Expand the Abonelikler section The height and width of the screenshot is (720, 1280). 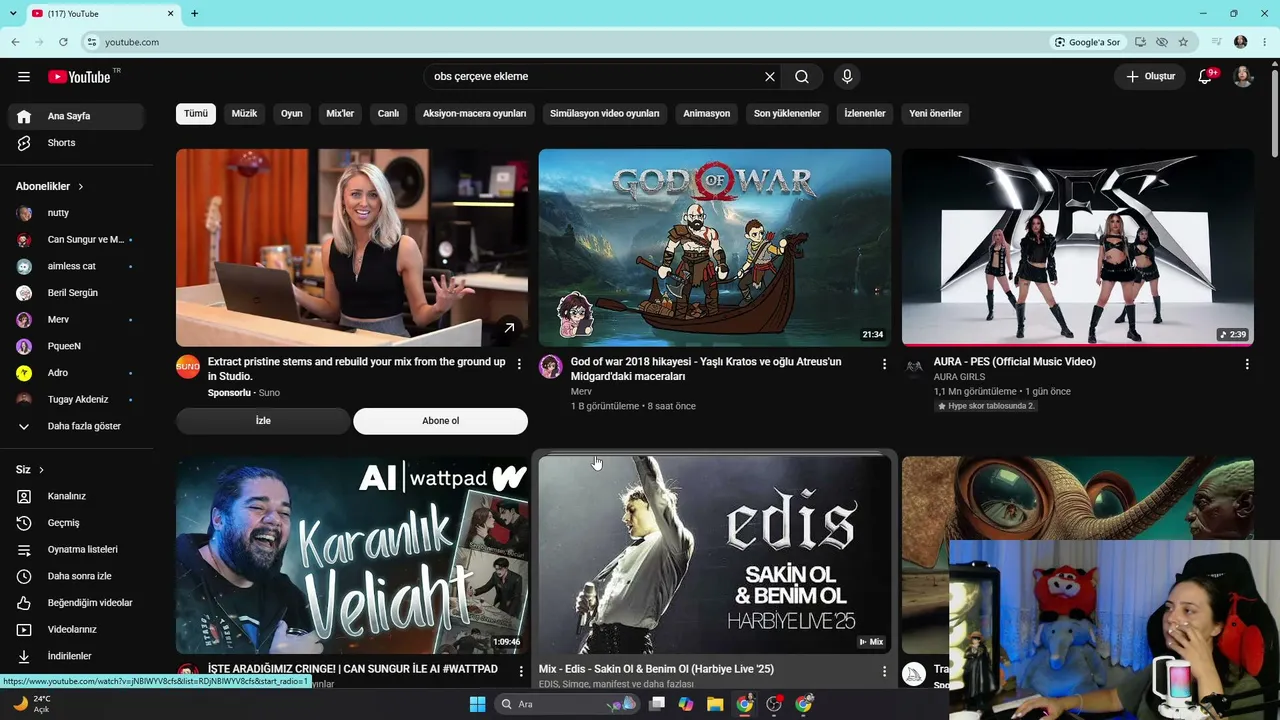[50, 187]
